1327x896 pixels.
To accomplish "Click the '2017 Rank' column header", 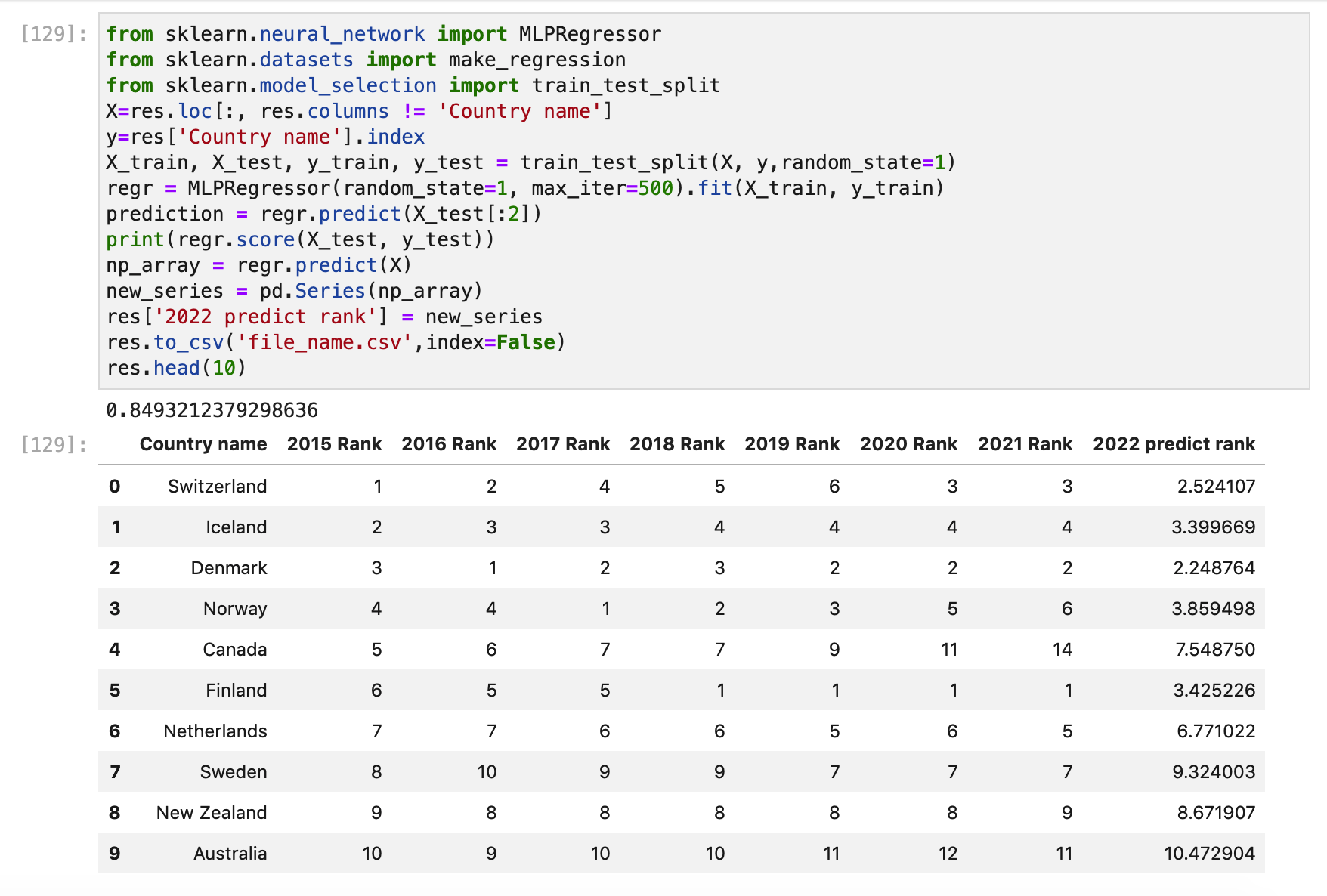I will coord(563,444).
